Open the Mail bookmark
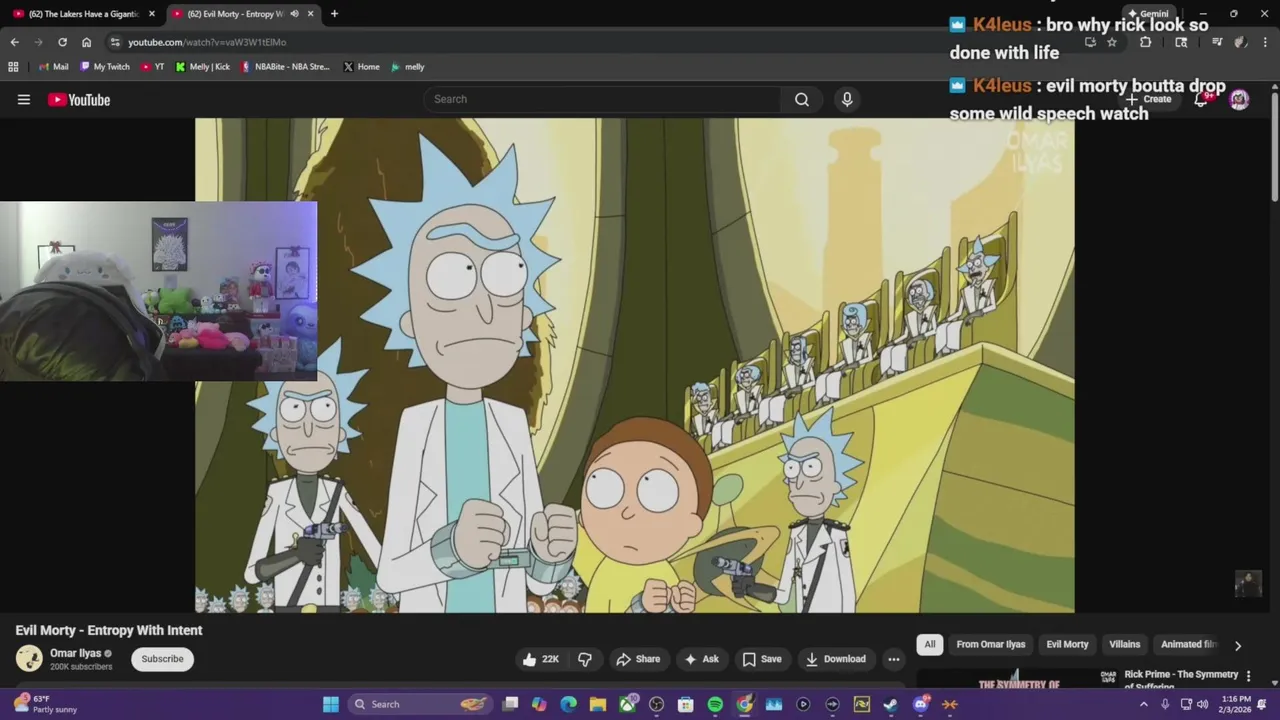 click(x=54, y=67)
